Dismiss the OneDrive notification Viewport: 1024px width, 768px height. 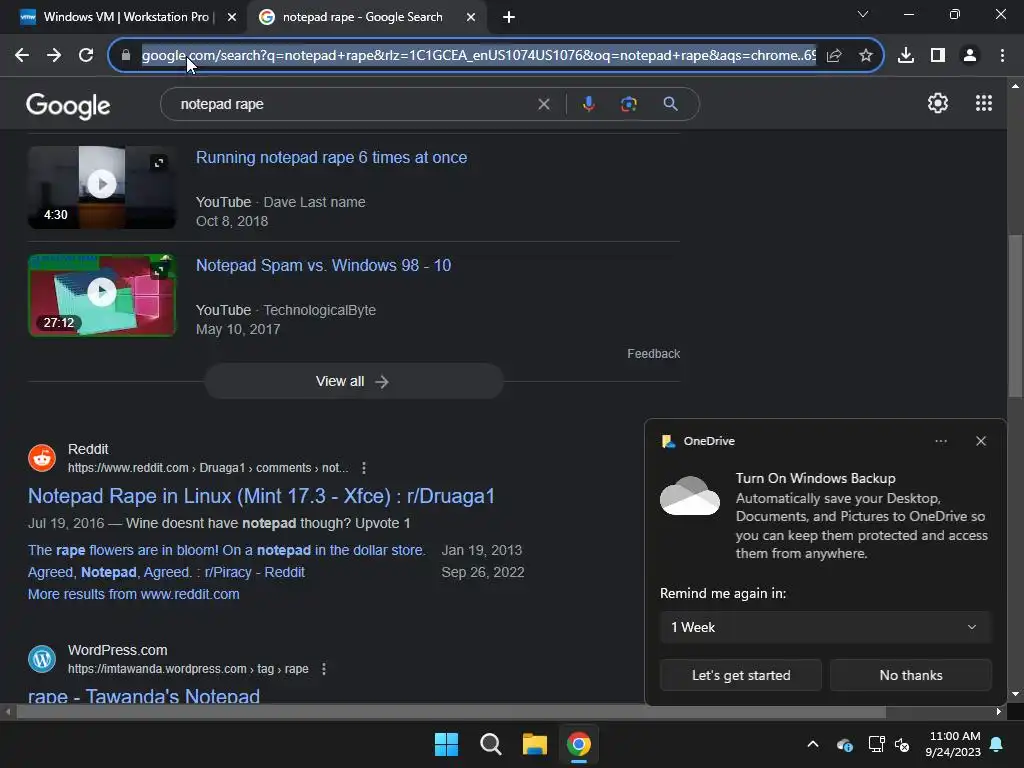coord(981,441)
